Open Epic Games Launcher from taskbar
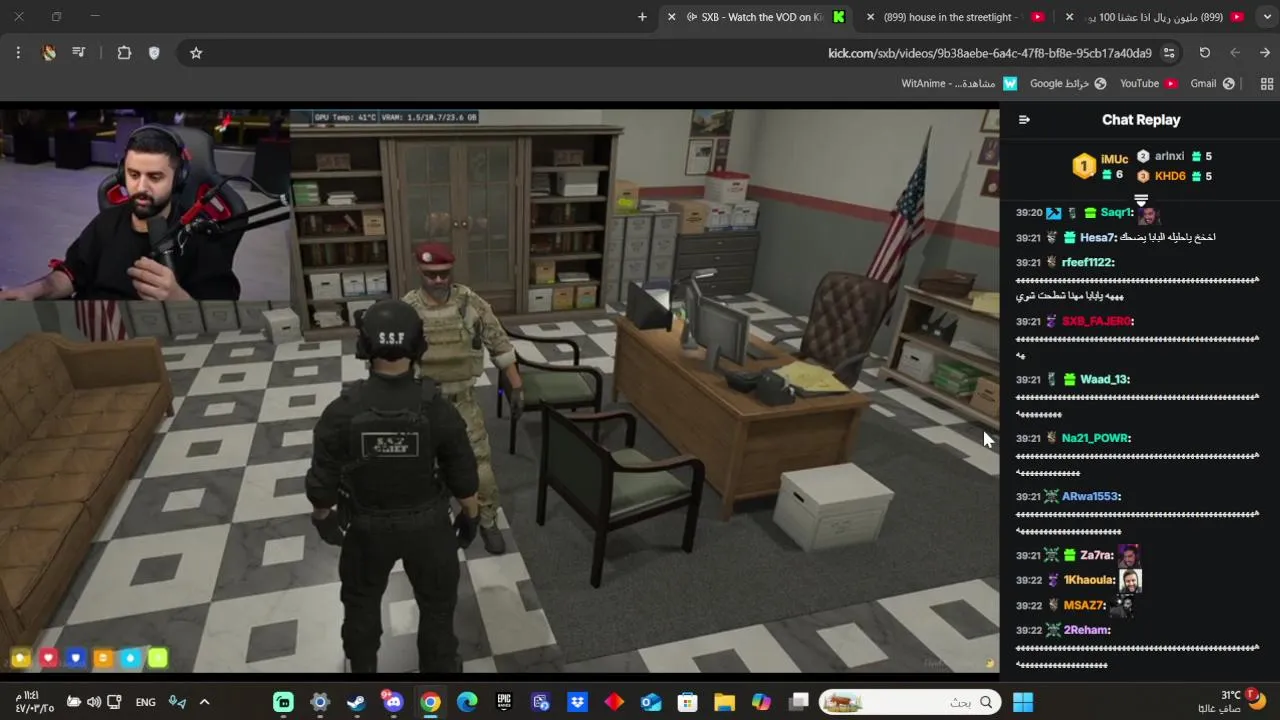 coord(504,702)
